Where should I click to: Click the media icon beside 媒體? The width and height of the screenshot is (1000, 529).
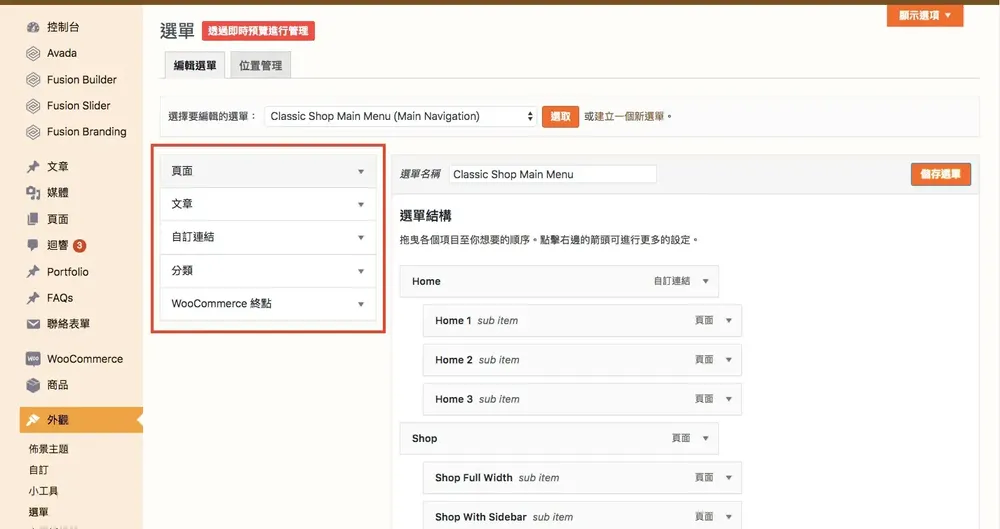33,193
